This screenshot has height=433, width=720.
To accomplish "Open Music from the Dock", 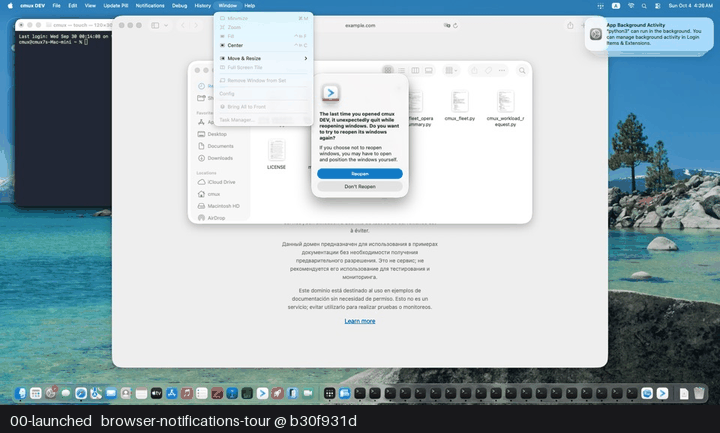I will click(186, 393).
